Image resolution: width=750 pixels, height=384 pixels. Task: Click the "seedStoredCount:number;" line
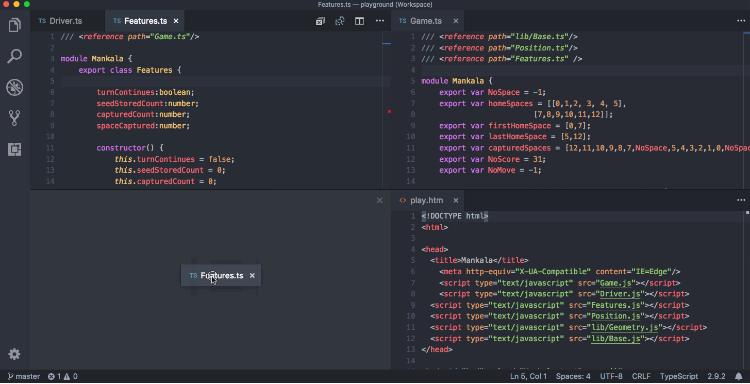147,103
